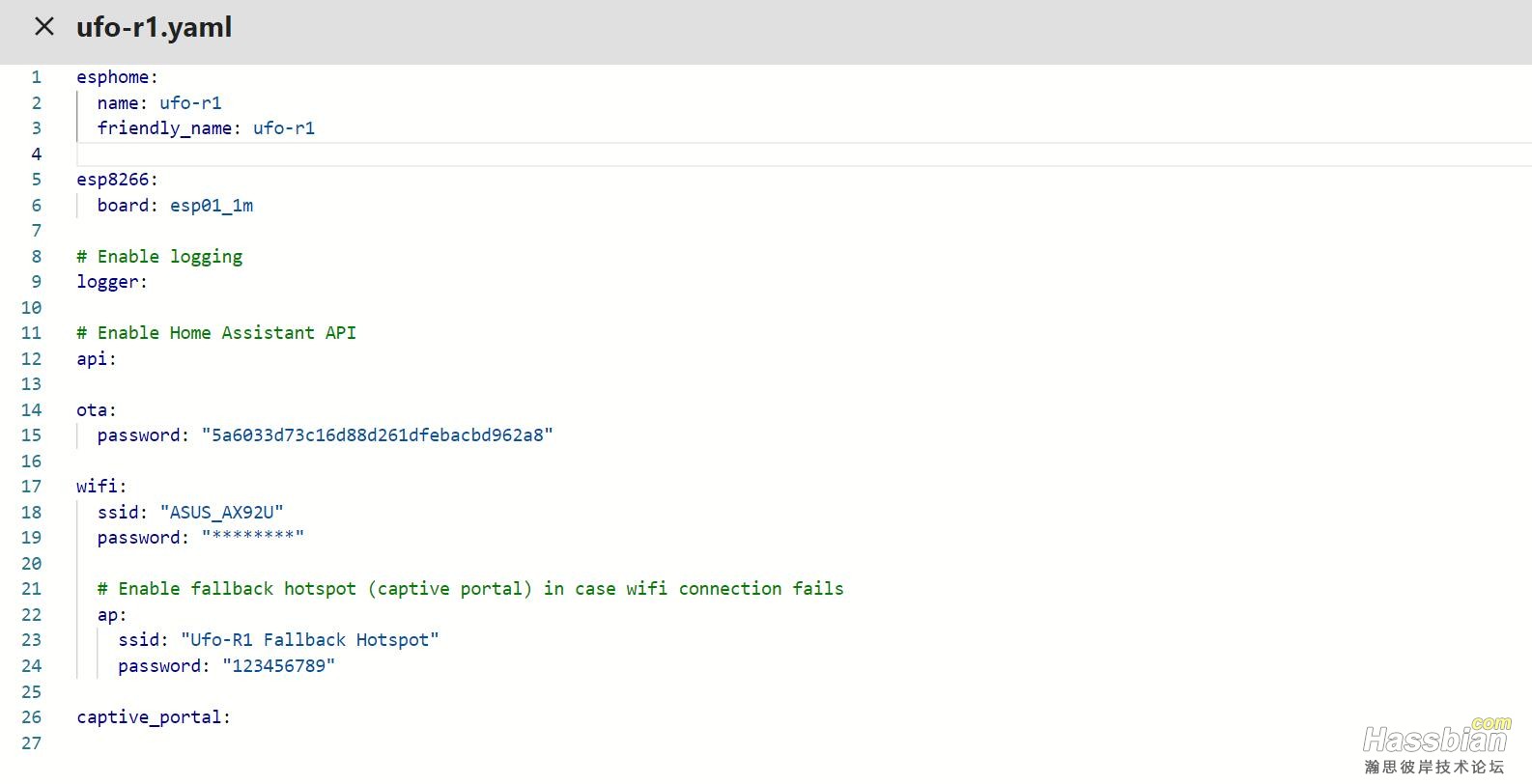Click line number 27 in gutter

[x=31, y=743]
